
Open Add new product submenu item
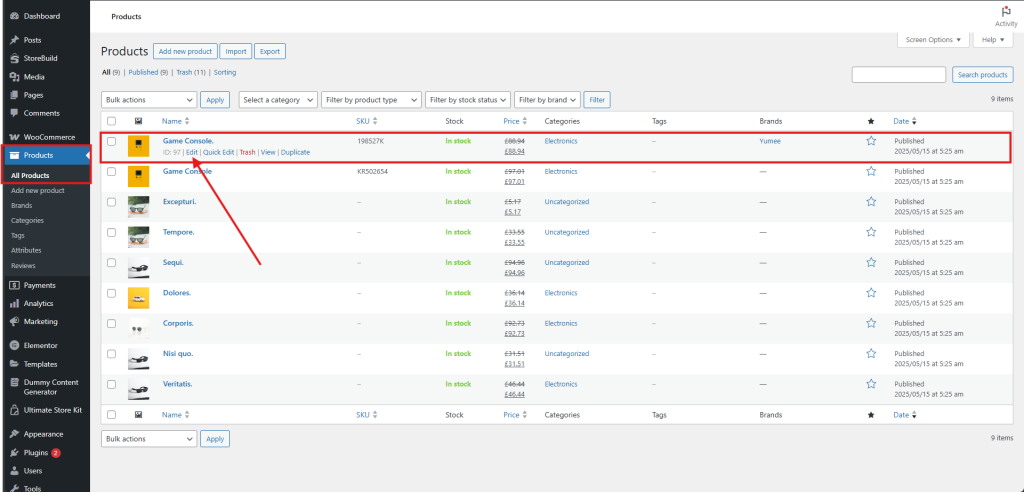pos(38,191)
